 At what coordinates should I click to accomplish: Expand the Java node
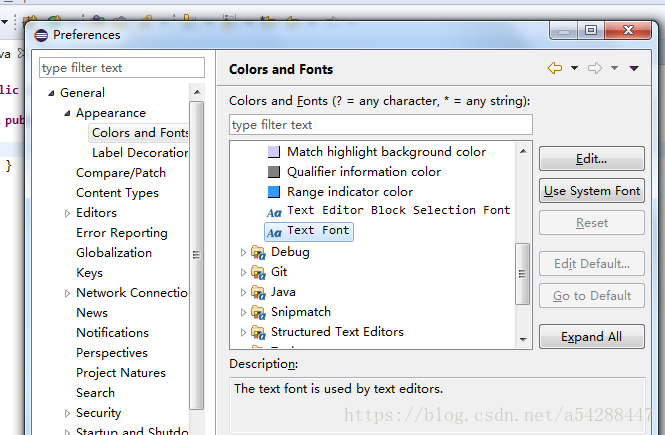243,292
